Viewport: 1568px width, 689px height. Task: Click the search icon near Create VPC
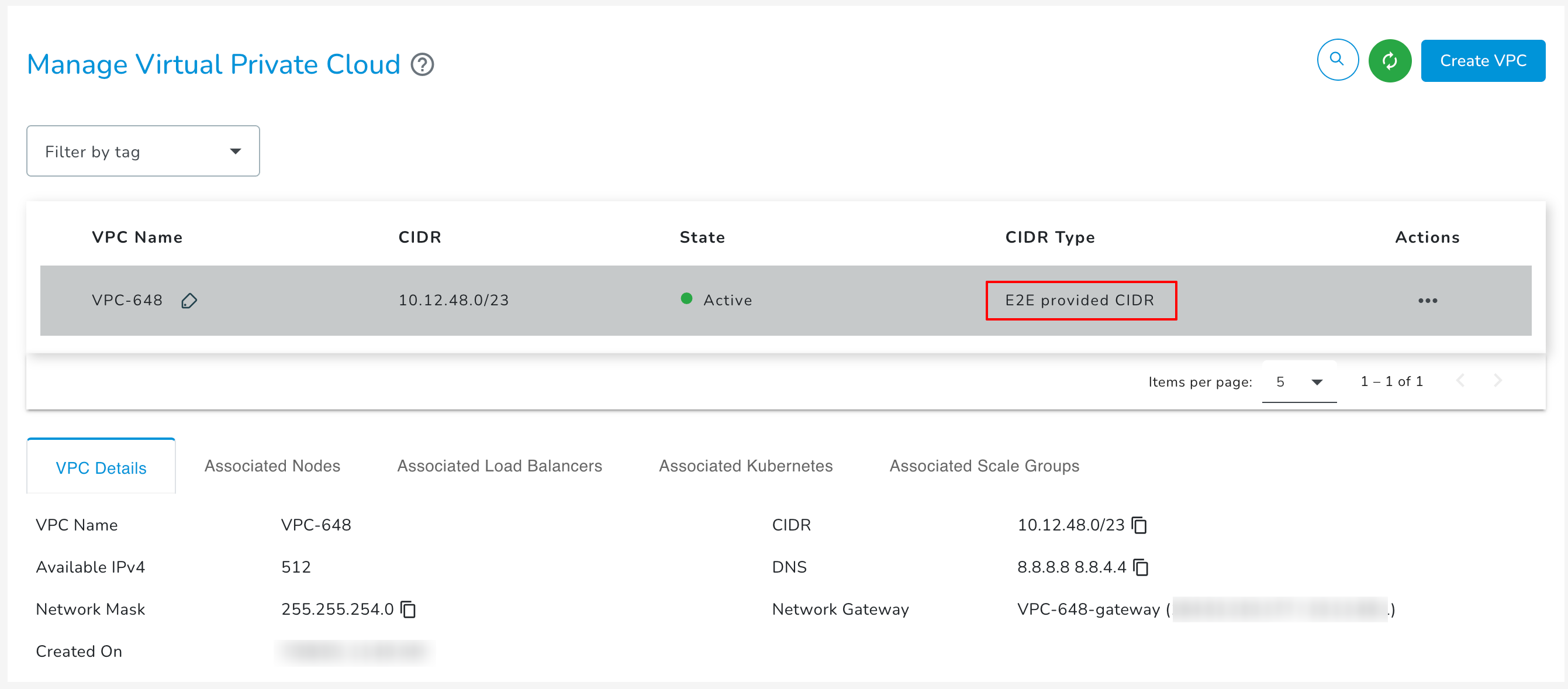[1337, 60]
